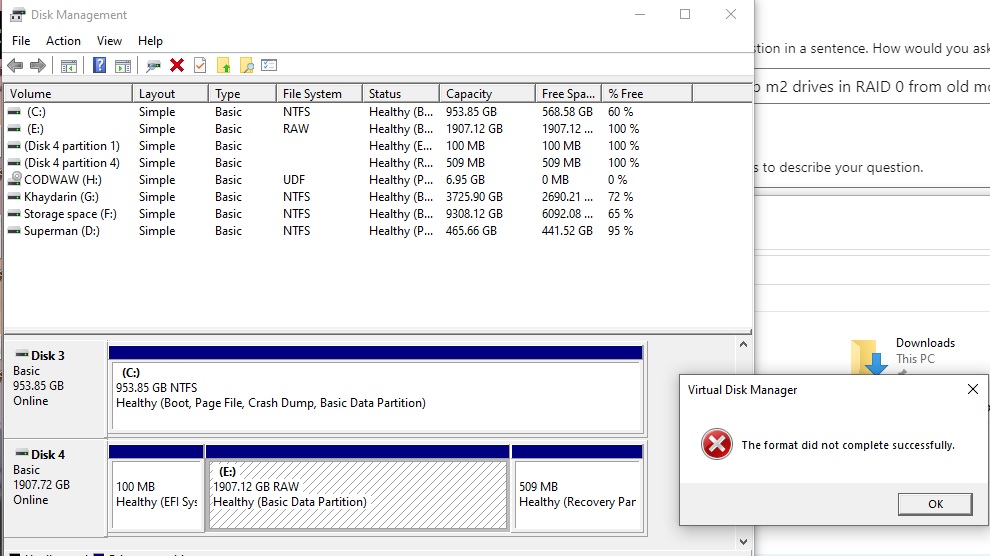Screen dimensions: 990x556
Task: Select the Disk 4 label panel
Action: [56, 487]
